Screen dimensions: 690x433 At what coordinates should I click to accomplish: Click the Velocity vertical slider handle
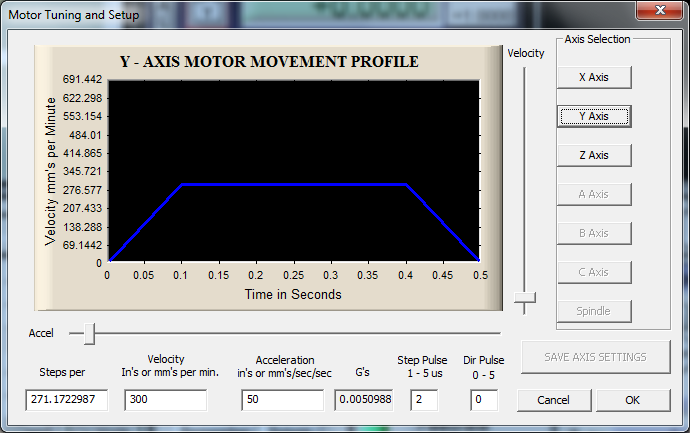click(x=525, y=298)
